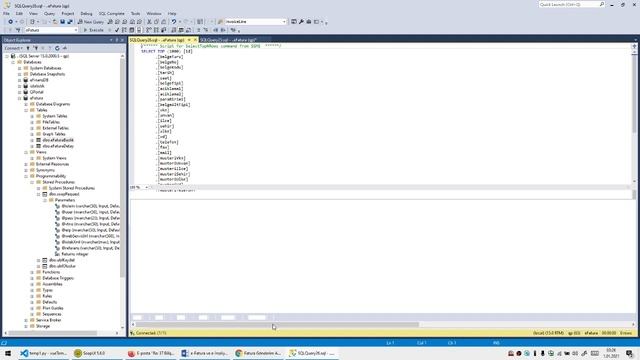This screenshot has height=360, width=640.
Task: Select the System Tables folder
Action: (55, 116)
